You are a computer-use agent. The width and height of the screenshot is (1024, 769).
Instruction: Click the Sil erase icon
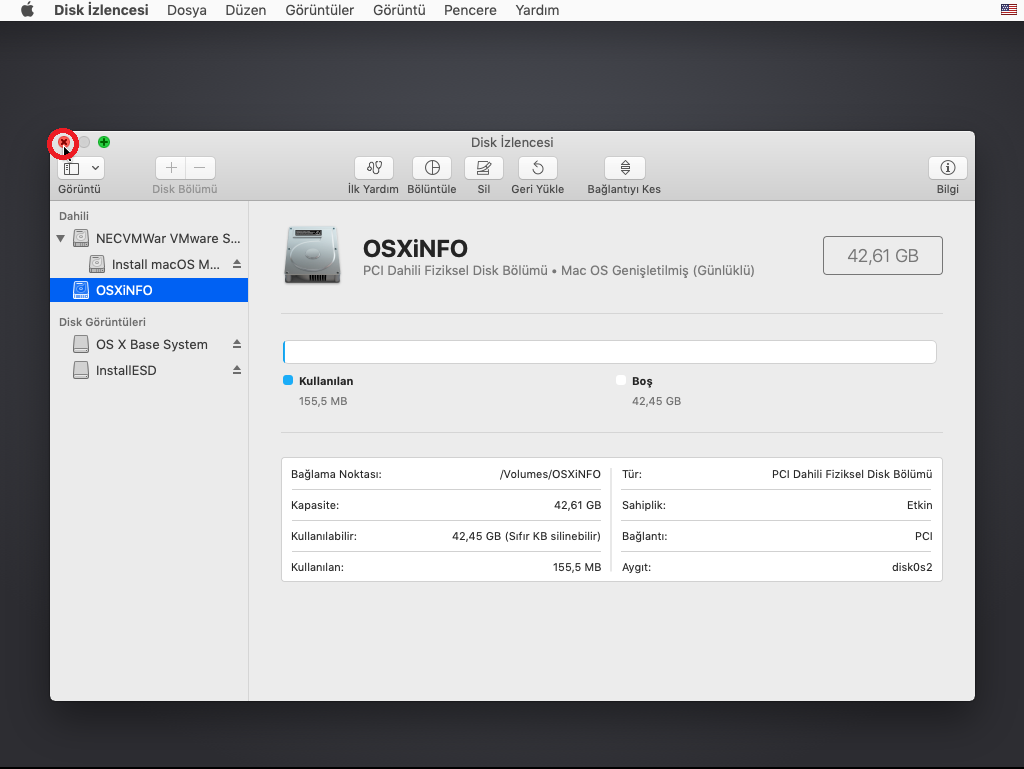[x=484, y=168]
